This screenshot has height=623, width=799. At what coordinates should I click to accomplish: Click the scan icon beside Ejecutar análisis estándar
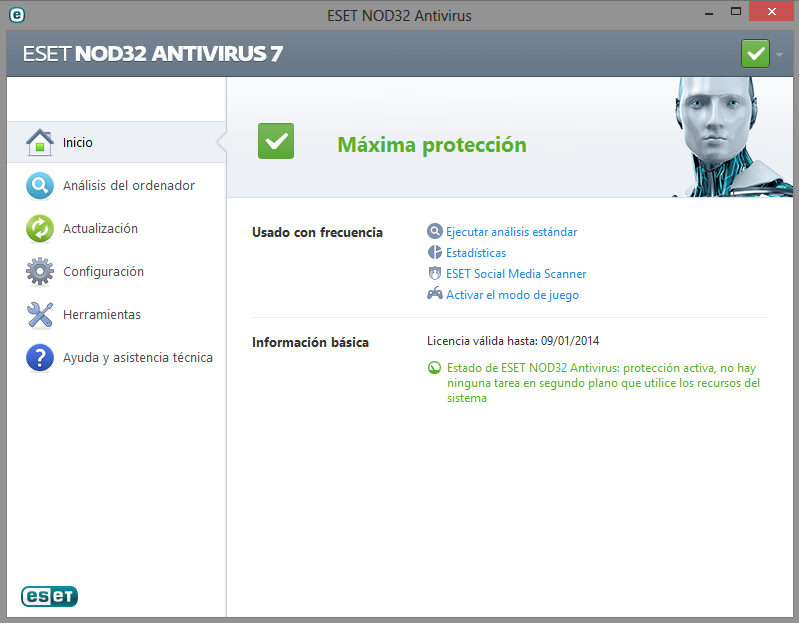pos(434,231)
